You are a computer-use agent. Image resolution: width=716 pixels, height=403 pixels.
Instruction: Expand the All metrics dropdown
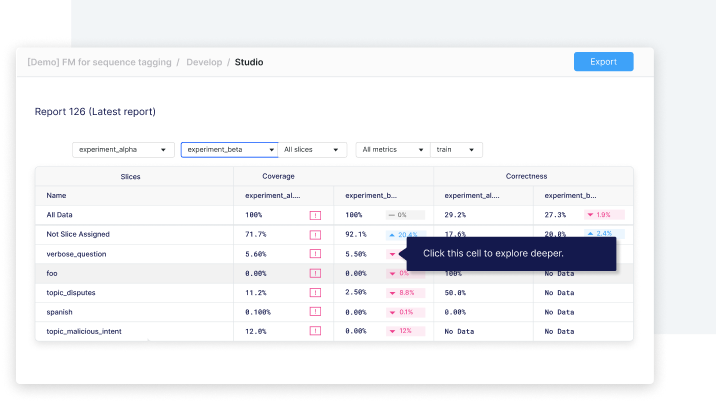(x=392, y=149)
